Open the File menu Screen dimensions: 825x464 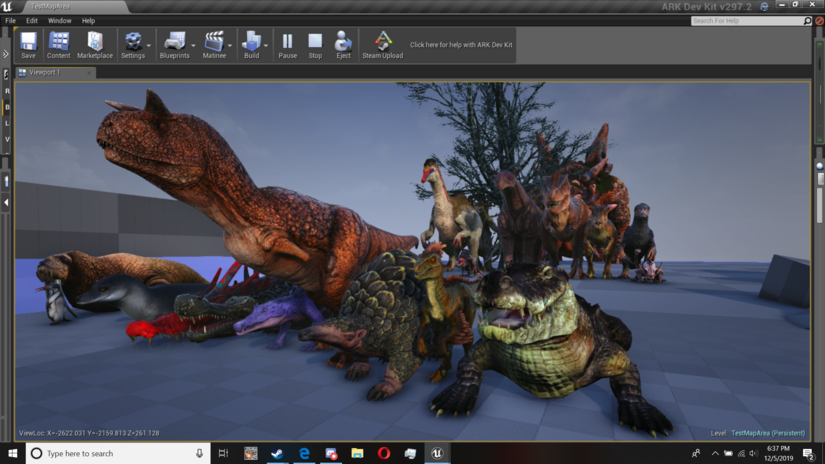(10, 20)
